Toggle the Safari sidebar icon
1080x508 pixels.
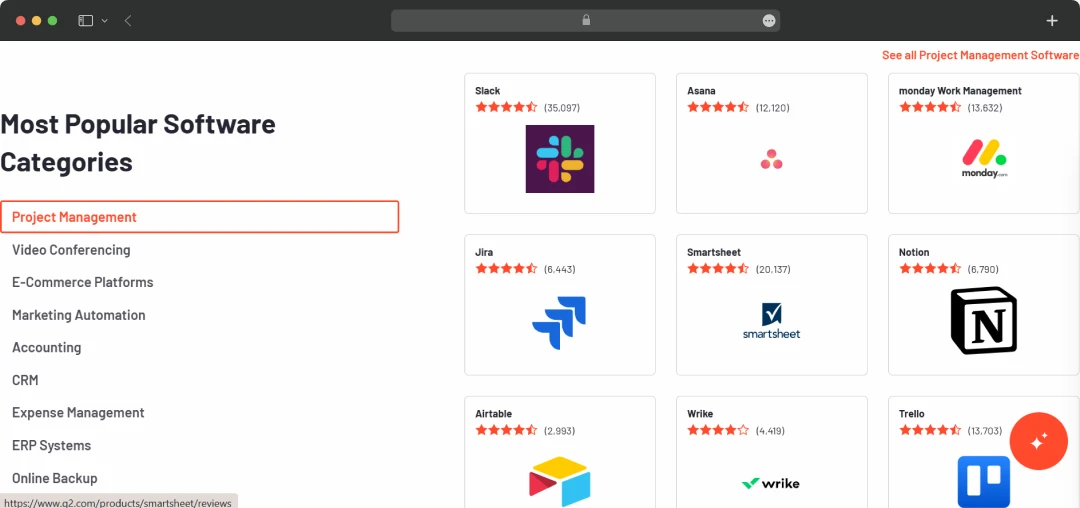[85, 21]
